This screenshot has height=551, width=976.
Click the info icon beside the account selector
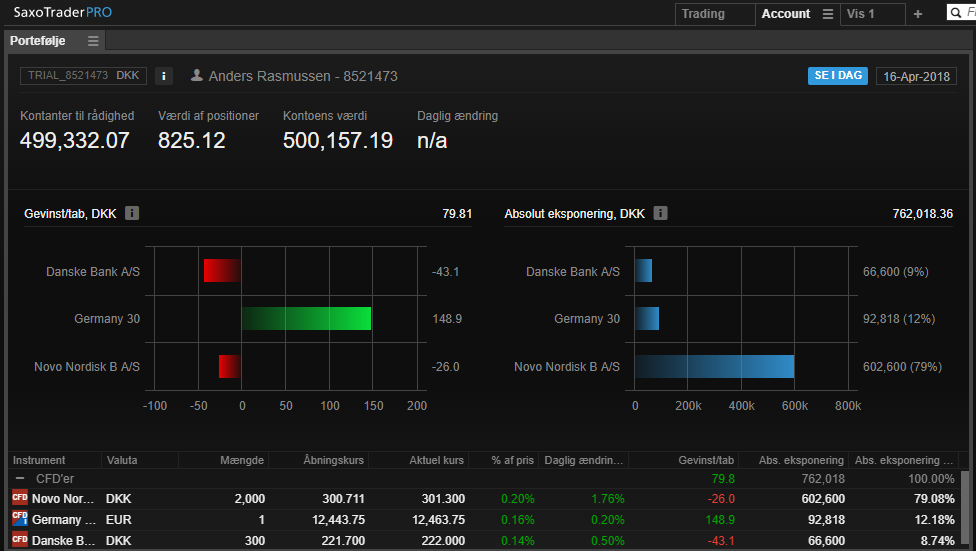point(165,76)
